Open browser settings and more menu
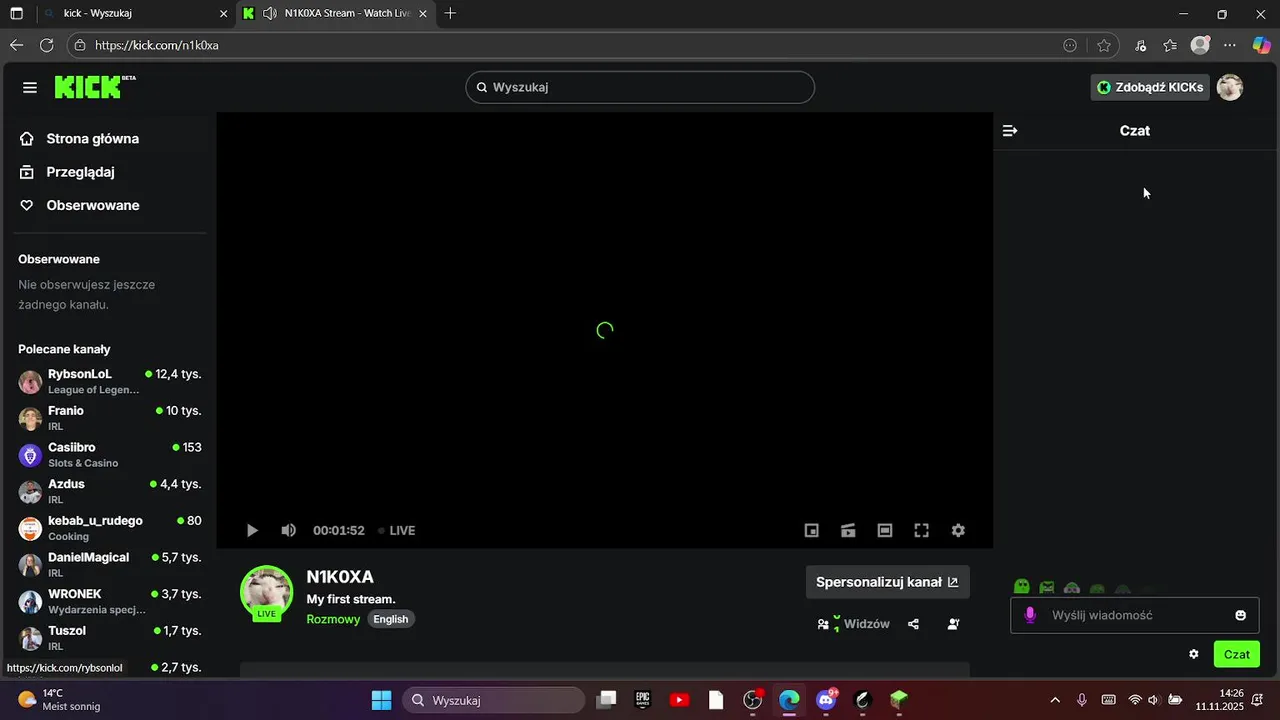 [x=1230, y=45]
